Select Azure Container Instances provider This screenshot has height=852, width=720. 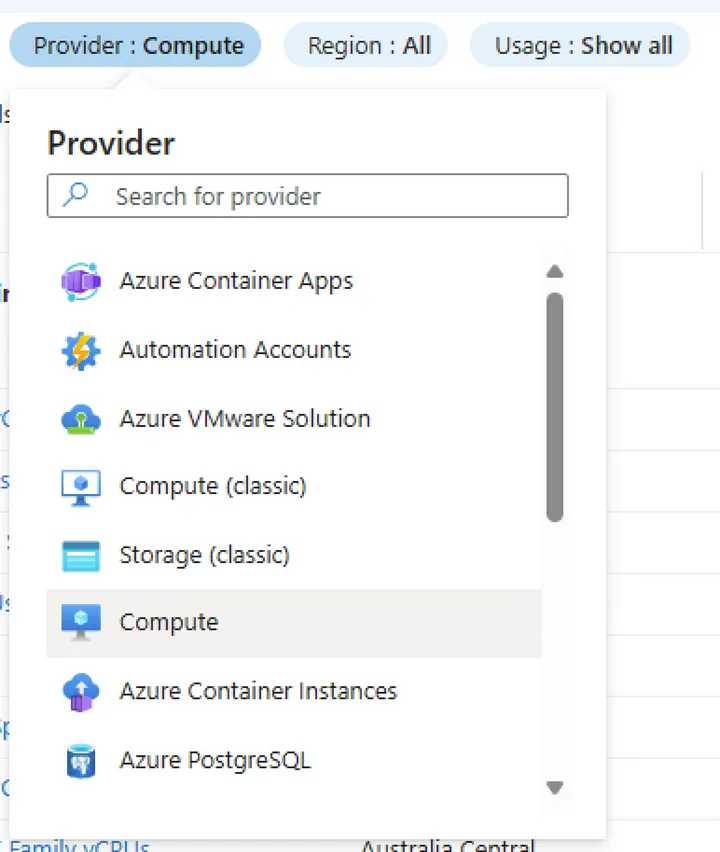[x=294, y=692]
